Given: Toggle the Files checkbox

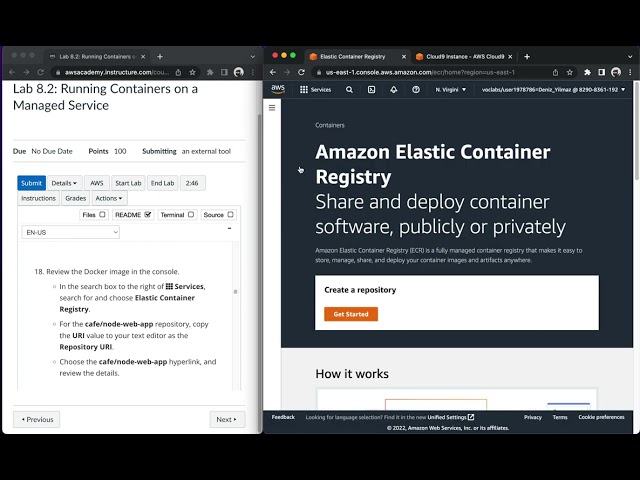Looking at the screenshot, I should pyautogui.click(x=102, y=214).
